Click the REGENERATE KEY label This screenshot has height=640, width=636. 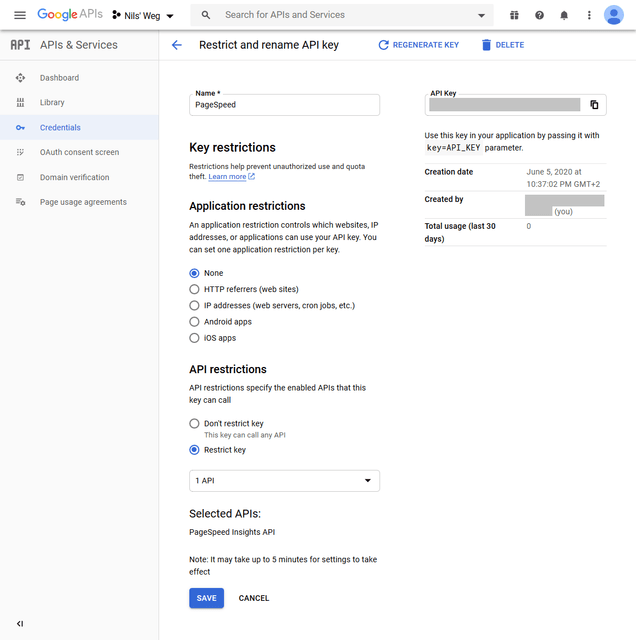tap(426, 45)
